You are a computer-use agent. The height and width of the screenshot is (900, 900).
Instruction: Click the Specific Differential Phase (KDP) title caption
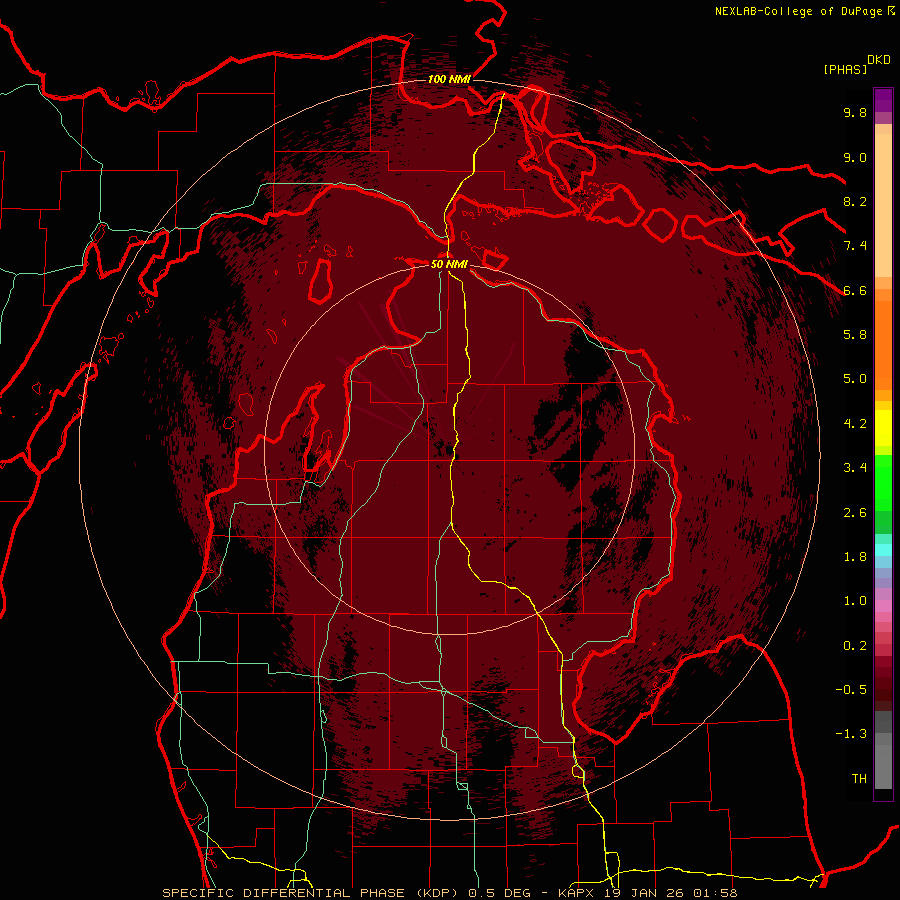click(x=312, y=893)
